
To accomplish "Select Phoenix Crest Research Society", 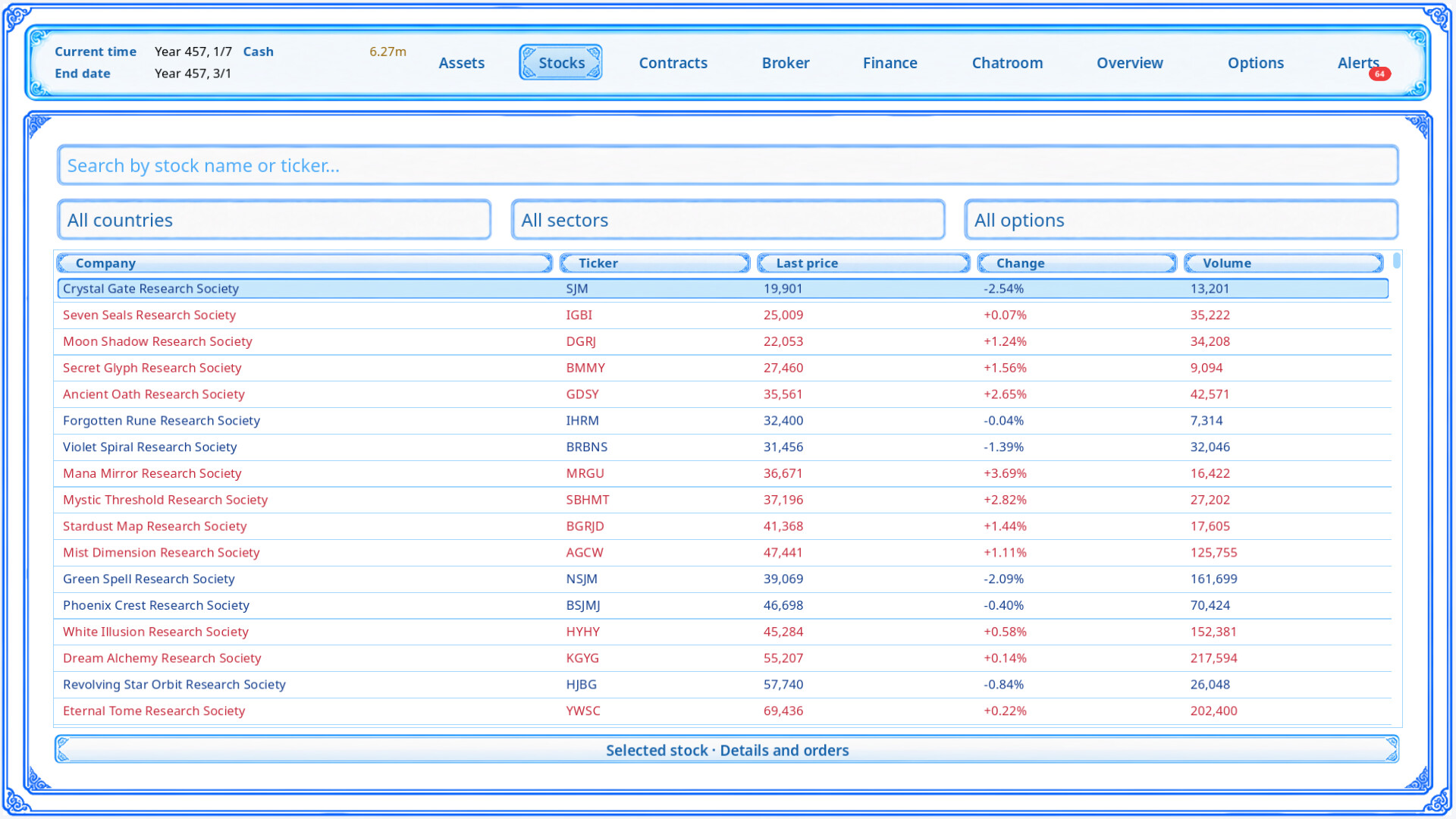I will pos(723,606).
